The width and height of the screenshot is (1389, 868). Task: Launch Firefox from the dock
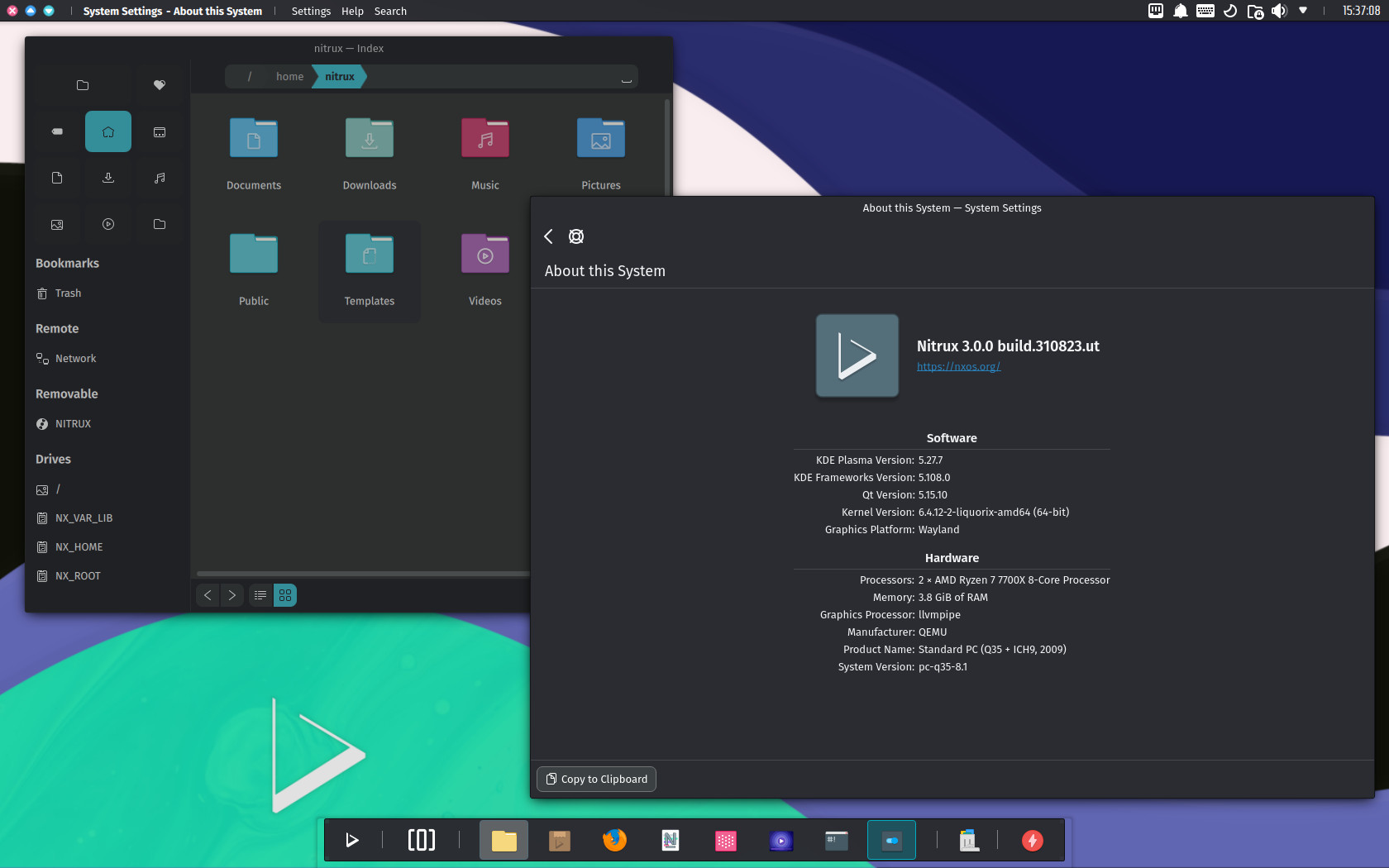615,841
